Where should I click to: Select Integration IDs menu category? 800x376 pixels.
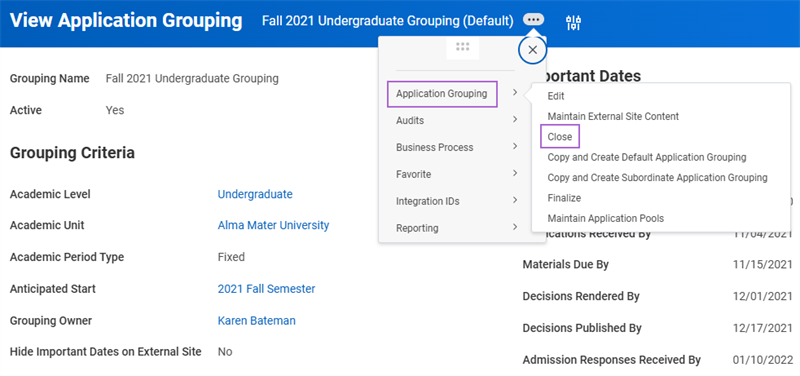click(428, 202)
